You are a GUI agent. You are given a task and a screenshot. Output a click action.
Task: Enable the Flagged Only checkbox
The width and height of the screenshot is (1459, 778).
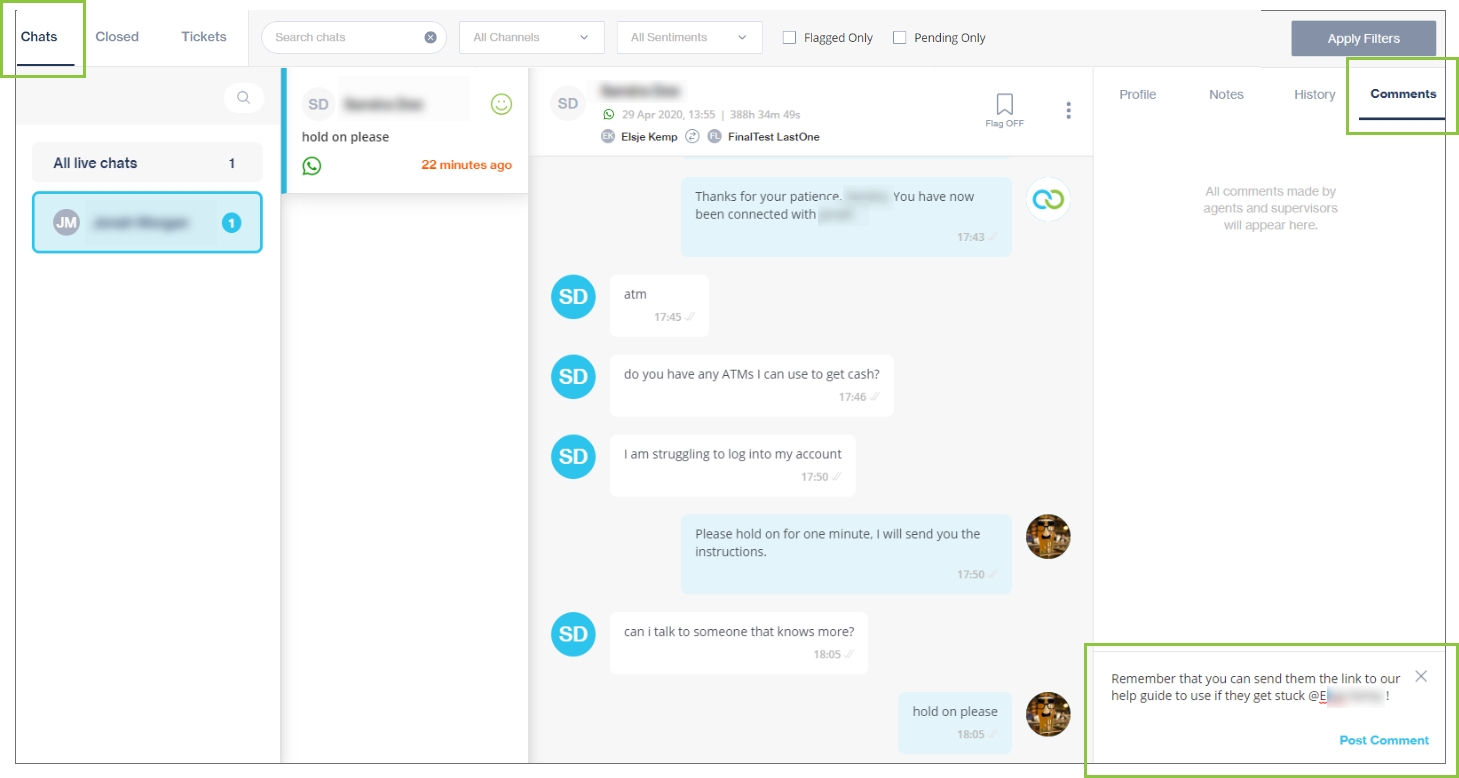789,38
